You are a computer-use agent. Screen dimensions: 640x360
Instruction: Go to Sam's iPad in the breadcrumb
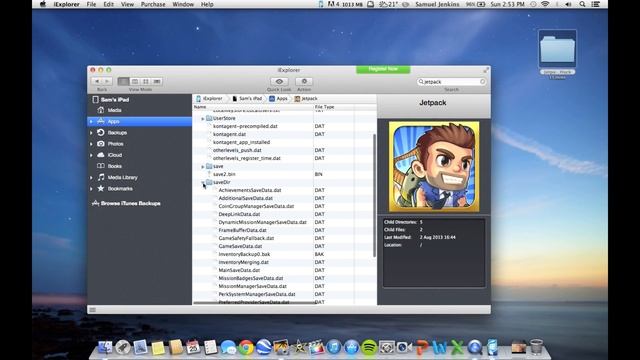pyautogui.click(x=247, y=98)
